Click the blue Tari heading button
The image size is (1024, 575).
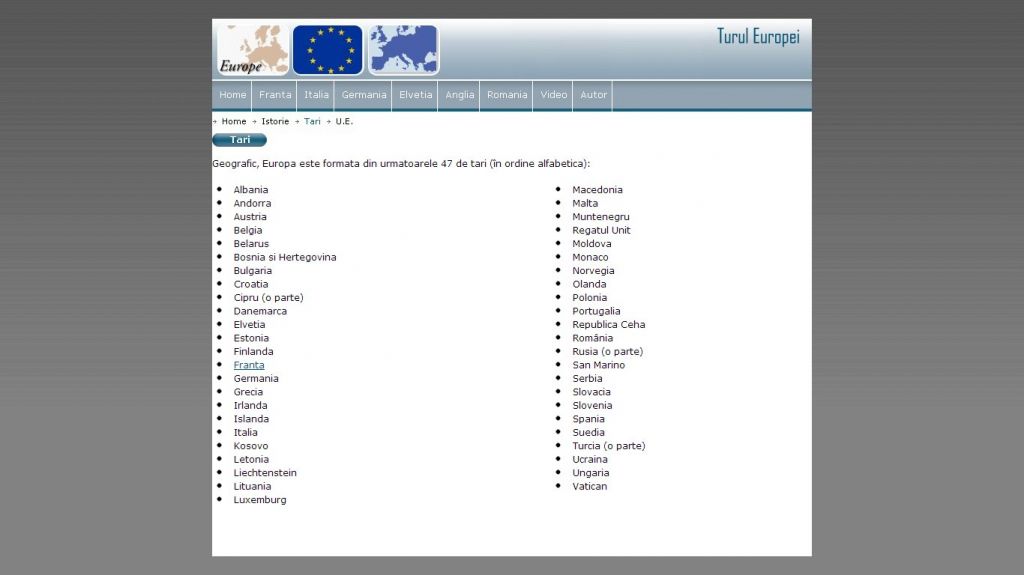[240, 140]
